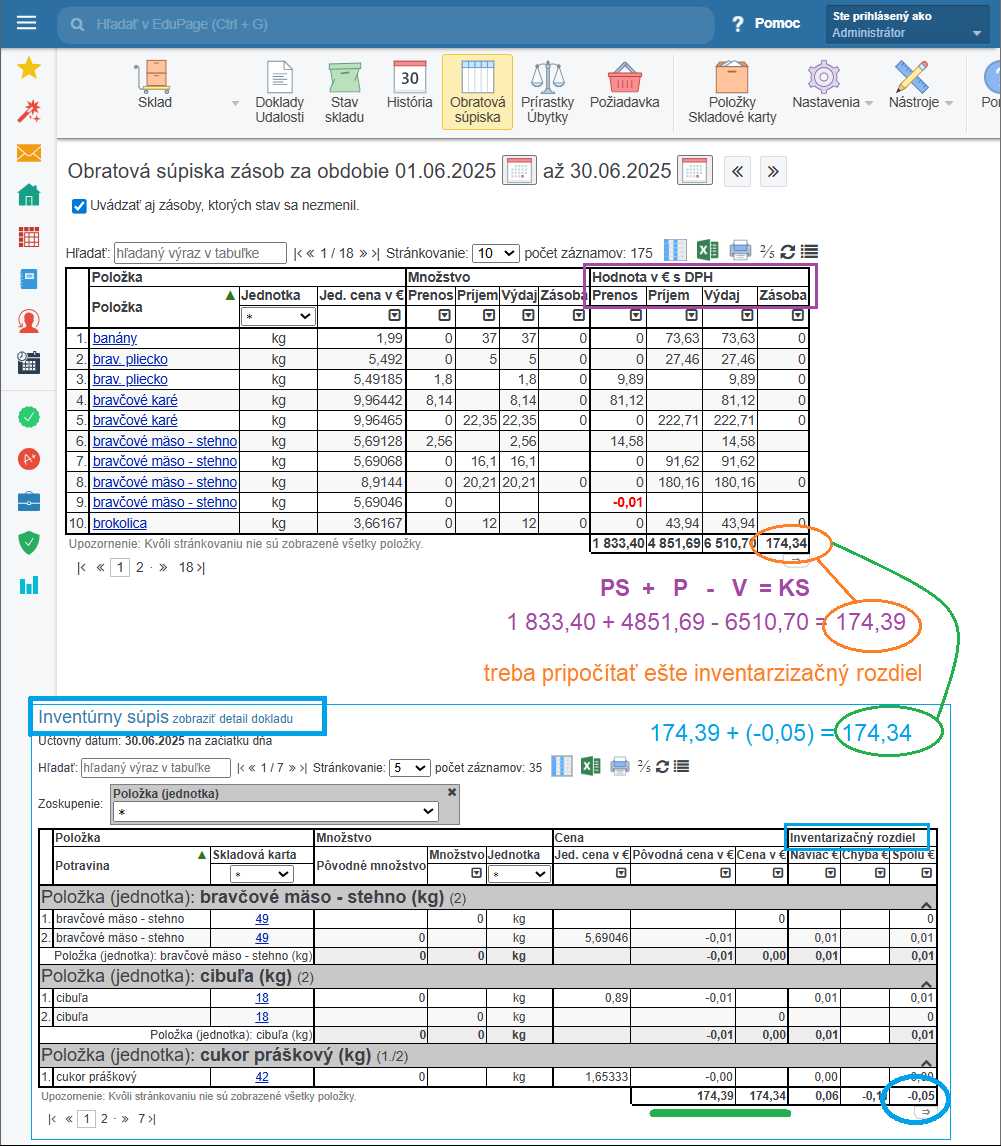Open the green shield sidebar icon
The width and height of the screenshot is (1001, 1146).
pyautogui.click(x=28, y=543)
